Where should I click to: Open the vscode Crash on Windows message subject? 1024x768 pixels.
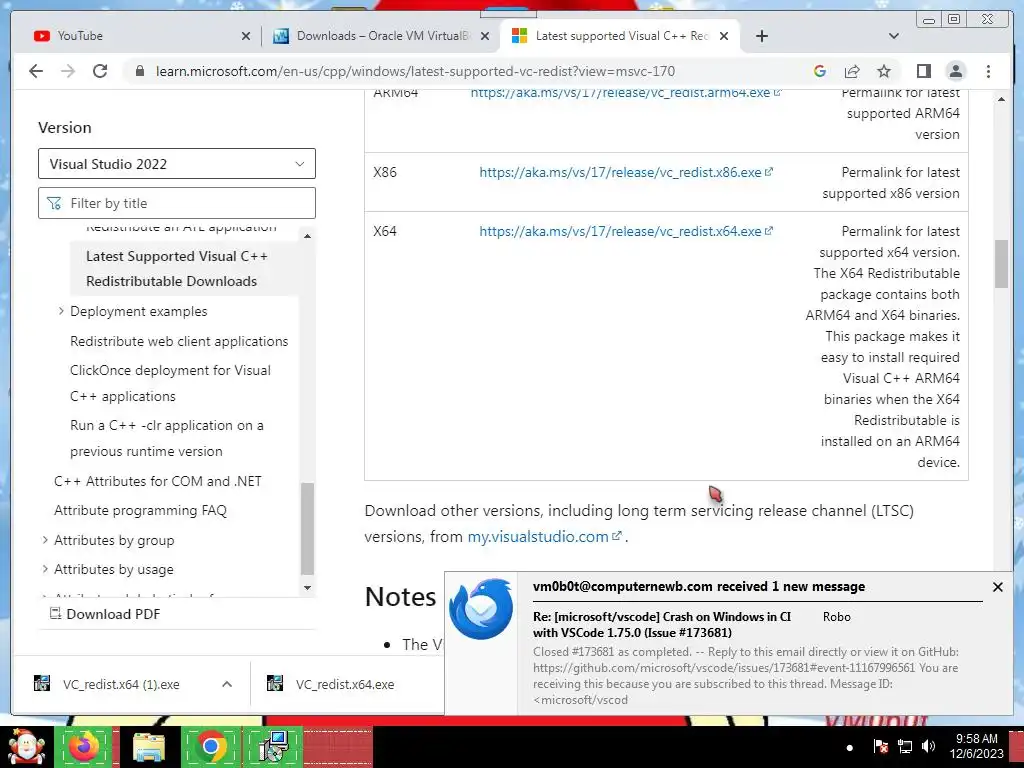coord(662,624)
